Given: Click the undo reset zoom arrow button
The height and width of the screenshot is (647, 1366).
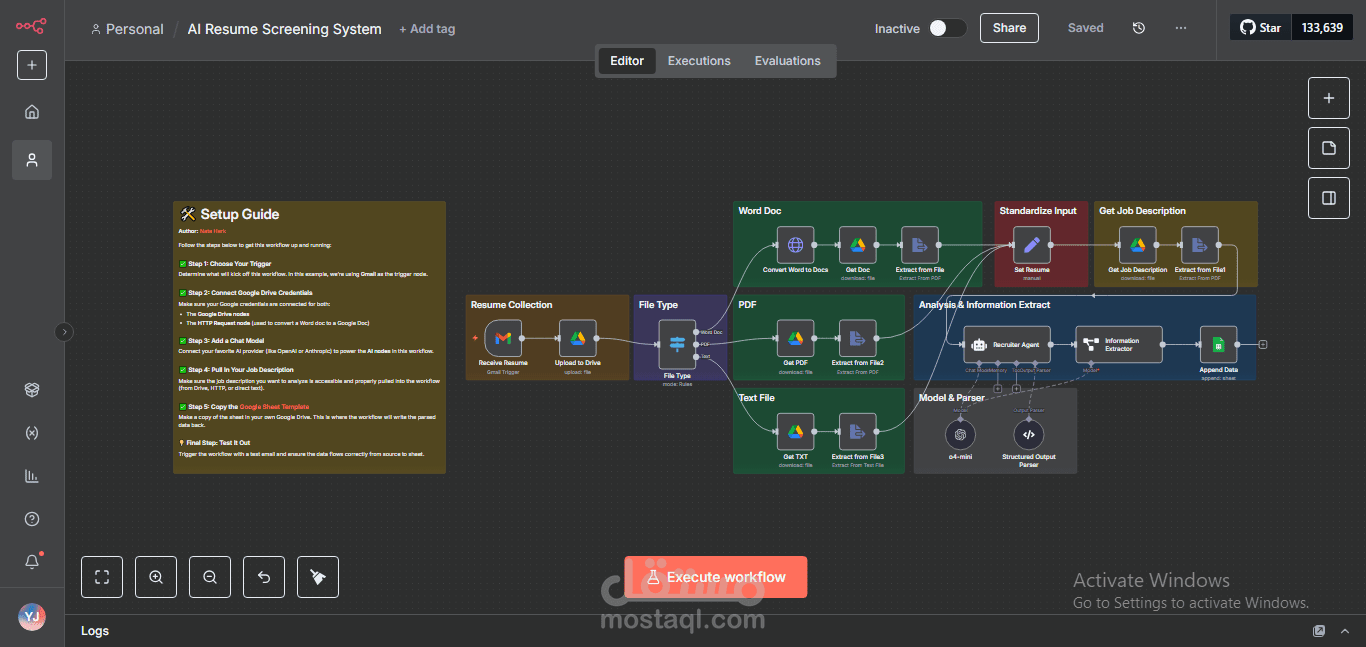Looking at the screenshot, I should pos(264,577).
